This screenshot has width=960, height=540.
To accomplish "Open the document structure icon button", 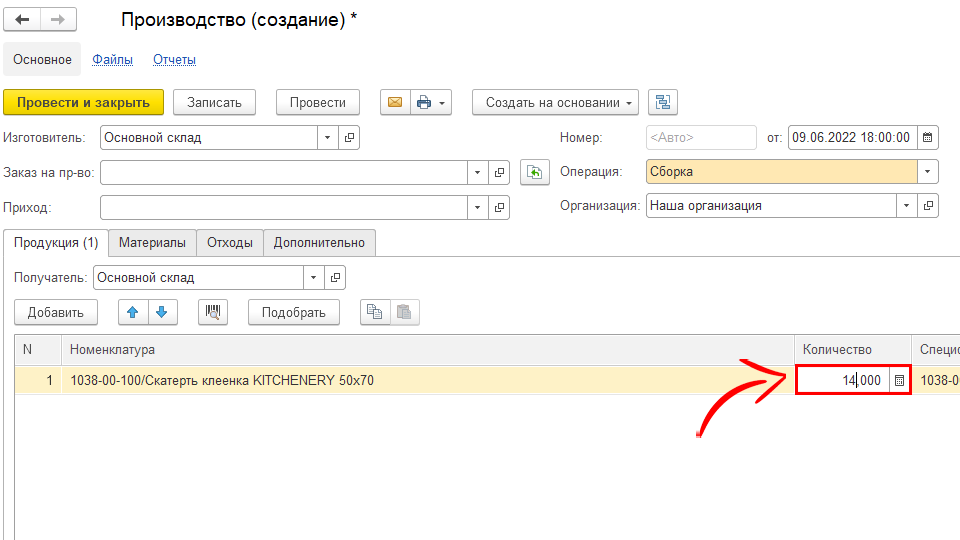I will 663,102.
